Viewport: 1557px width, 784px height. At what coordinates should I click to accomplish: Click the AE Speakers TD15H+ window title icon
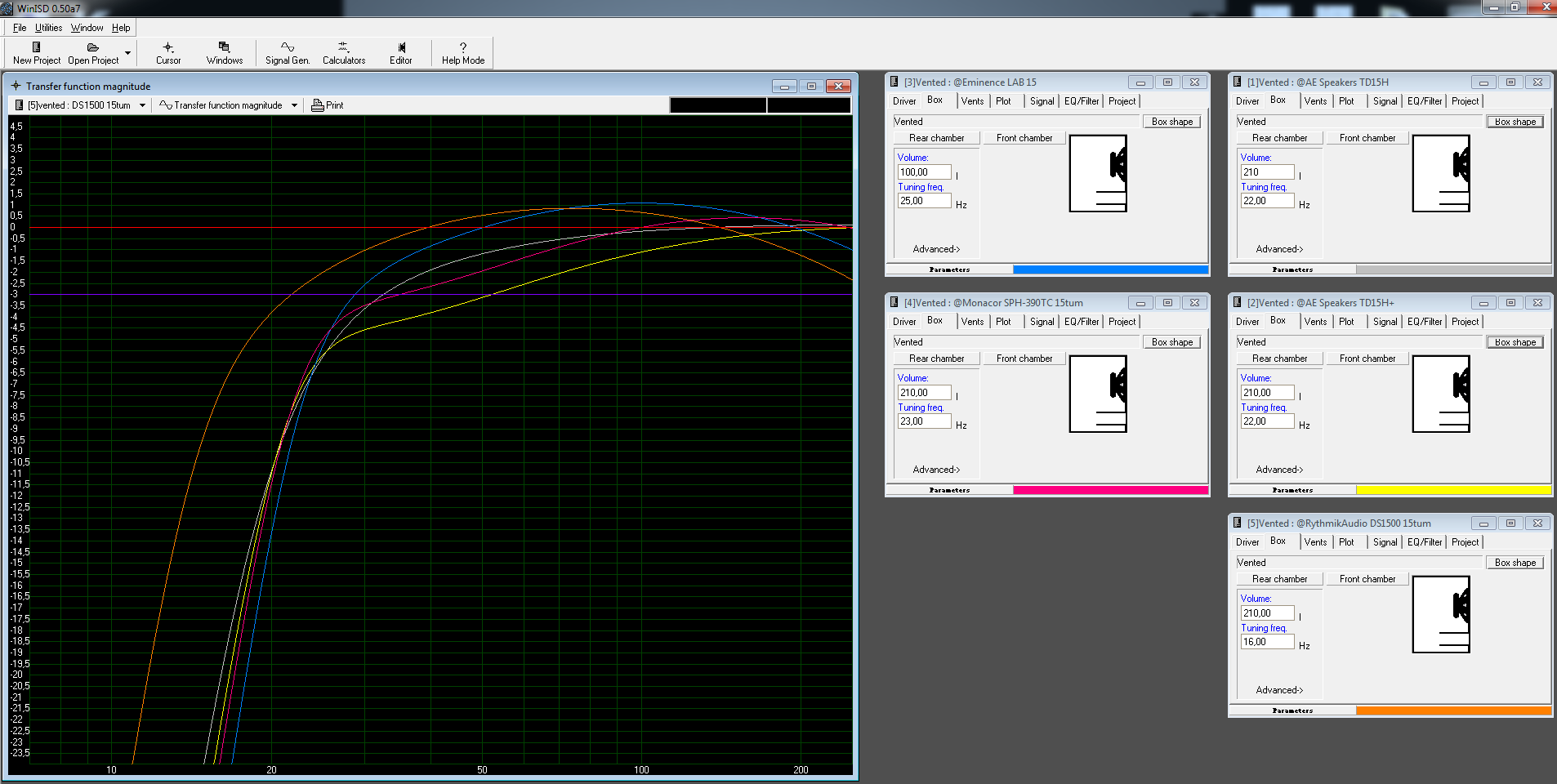(1238, 302)
